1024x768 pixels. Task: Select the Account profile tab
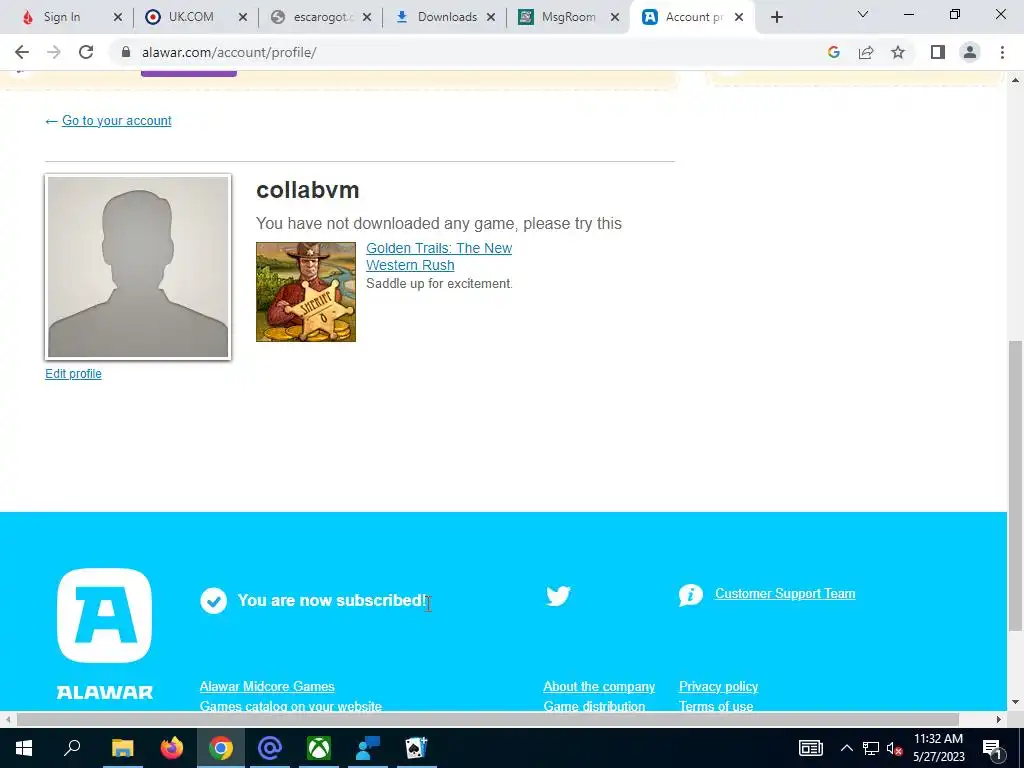694,18
